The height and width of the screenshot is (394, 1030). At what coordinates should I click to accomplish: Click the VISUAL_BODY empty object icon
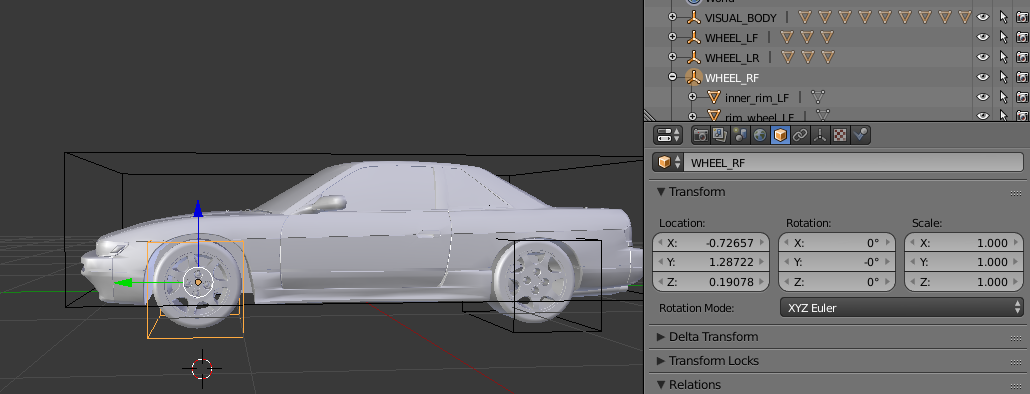click(693, 18)
